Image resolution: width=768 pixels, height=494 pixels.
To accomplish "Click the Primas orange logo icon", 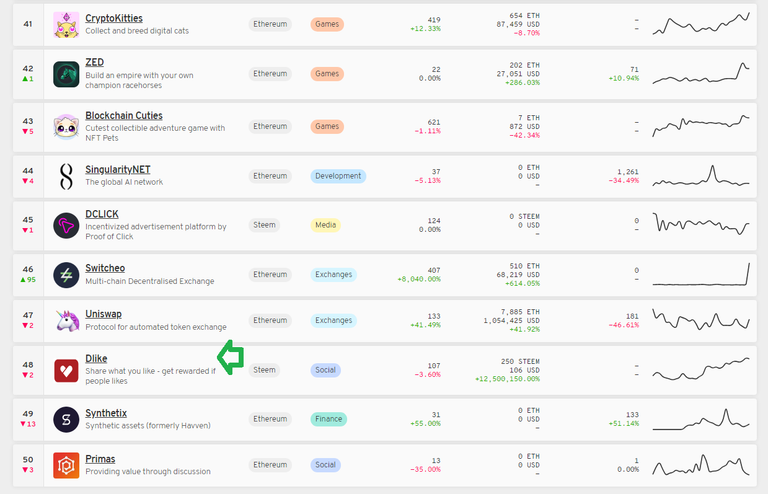I will [x=66, y=465].
